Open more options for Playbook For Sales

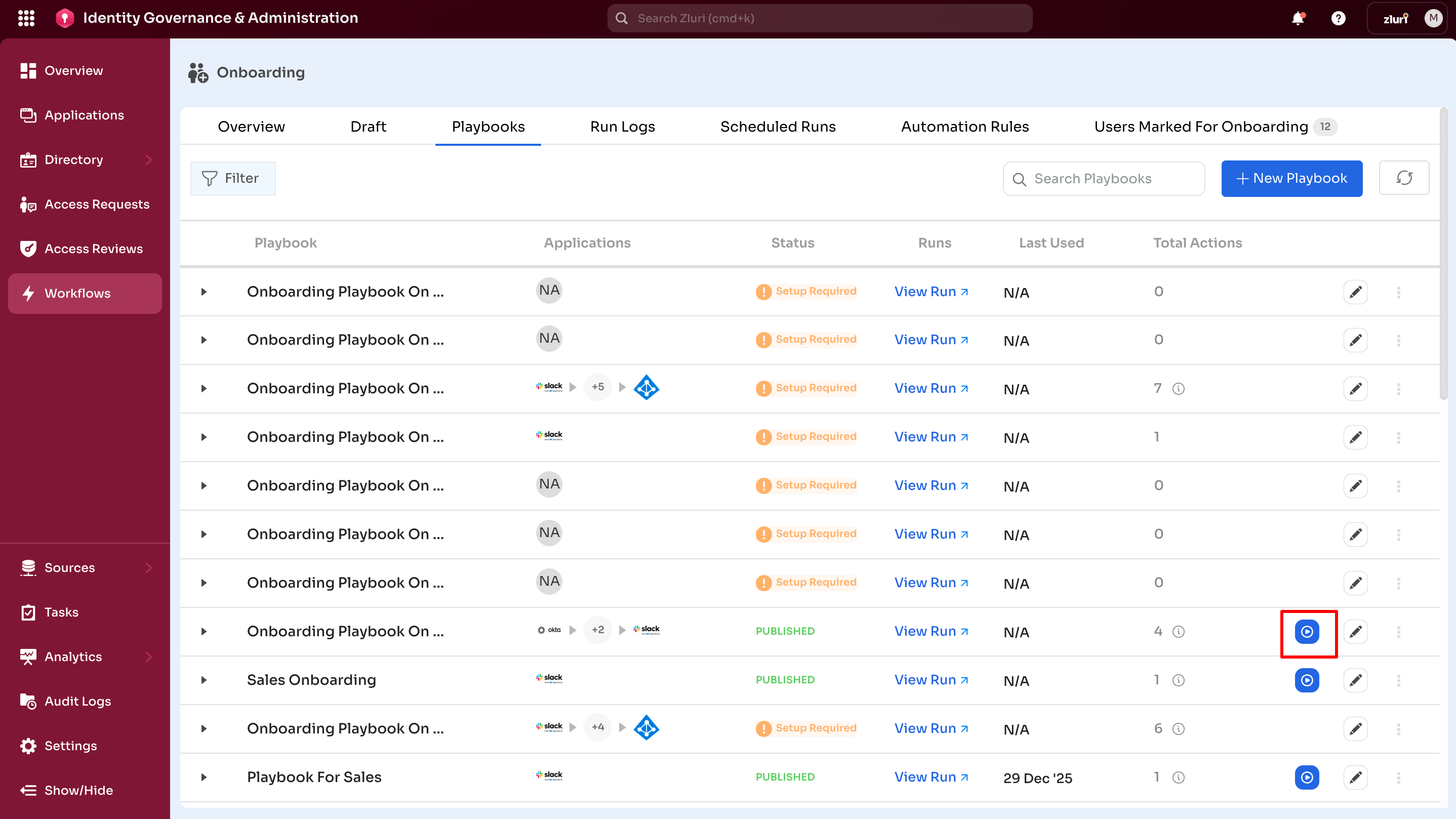click(1398, 777)
